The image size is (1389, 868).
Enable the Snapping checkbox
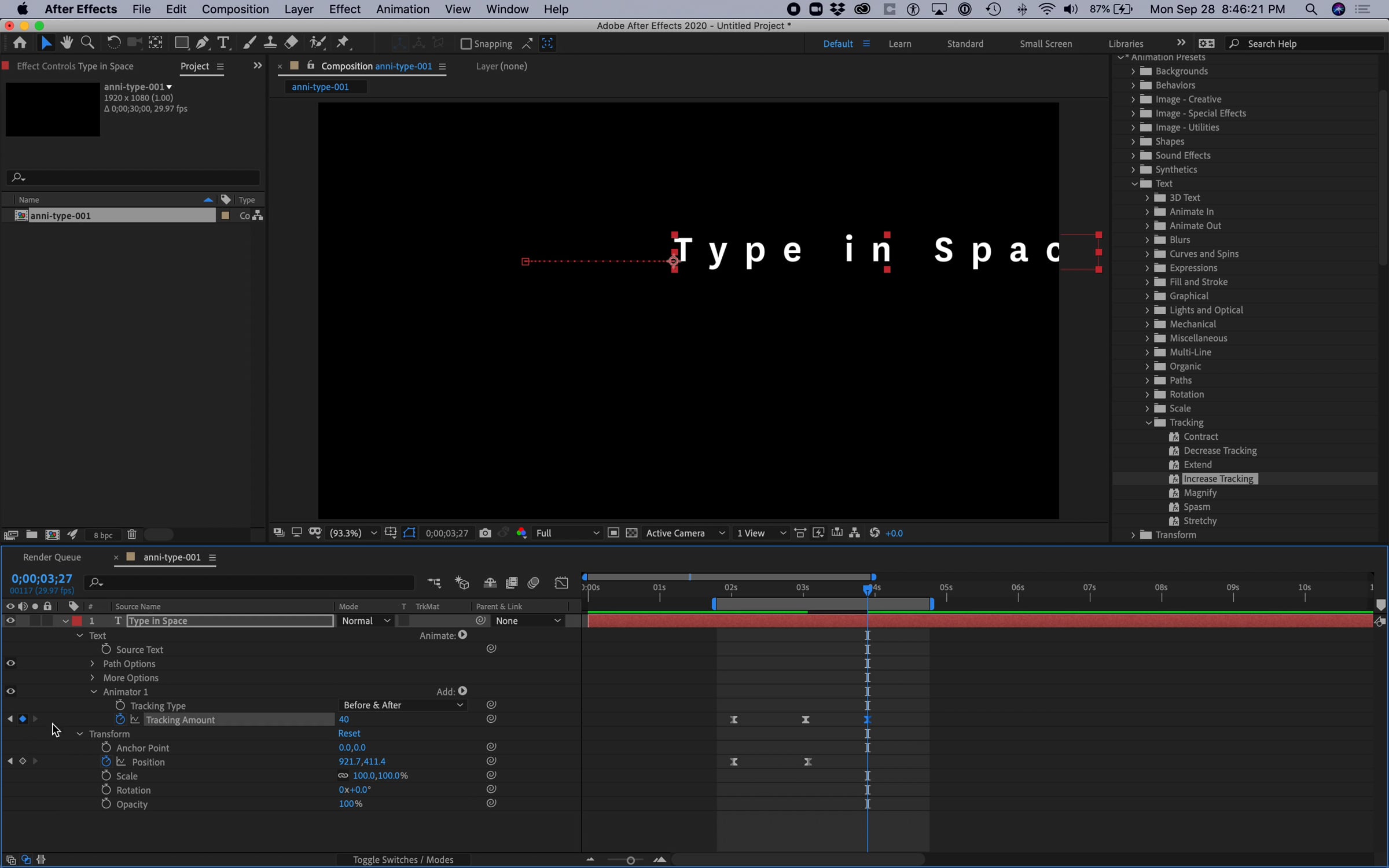click(466, 44)
